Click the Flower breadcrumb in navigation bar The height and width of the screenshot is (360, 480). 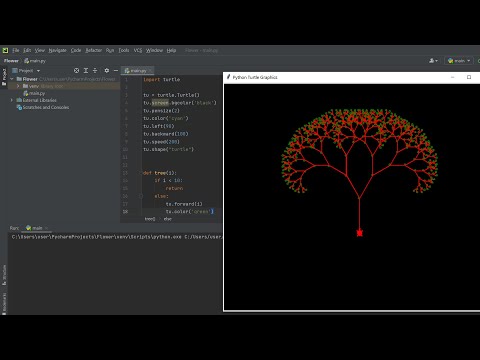pyautogui.click(x=11, y=61)
